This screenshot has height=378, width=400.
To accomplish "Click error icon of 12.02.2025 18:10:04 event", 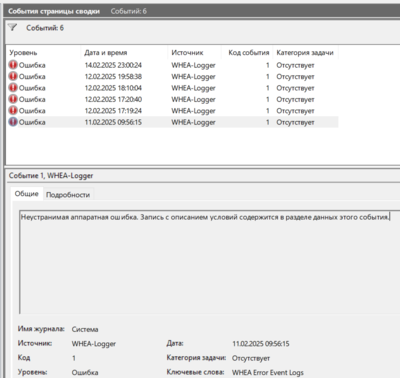I will point(13,88).
